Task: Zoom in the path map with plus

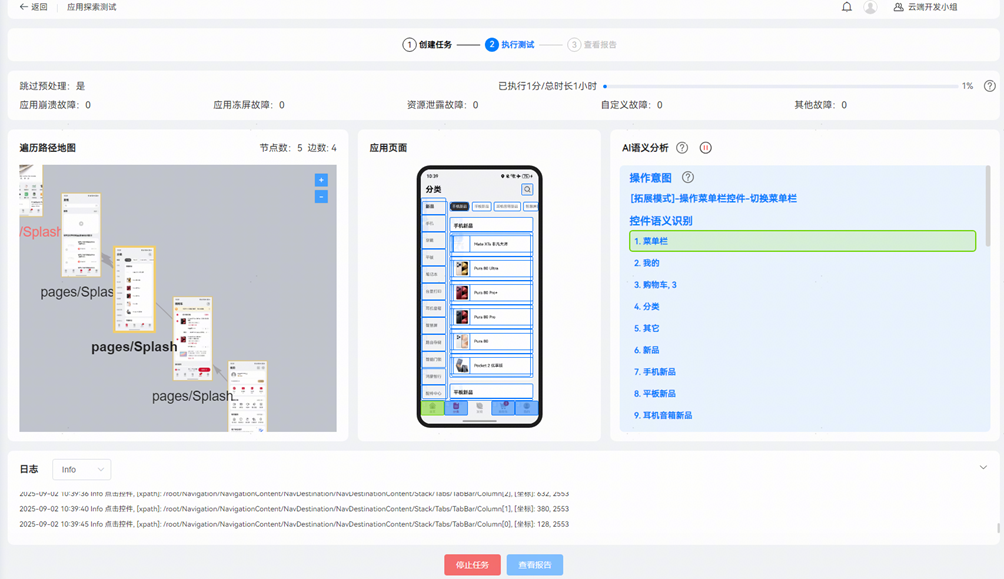Action: [x=321, y=180]
